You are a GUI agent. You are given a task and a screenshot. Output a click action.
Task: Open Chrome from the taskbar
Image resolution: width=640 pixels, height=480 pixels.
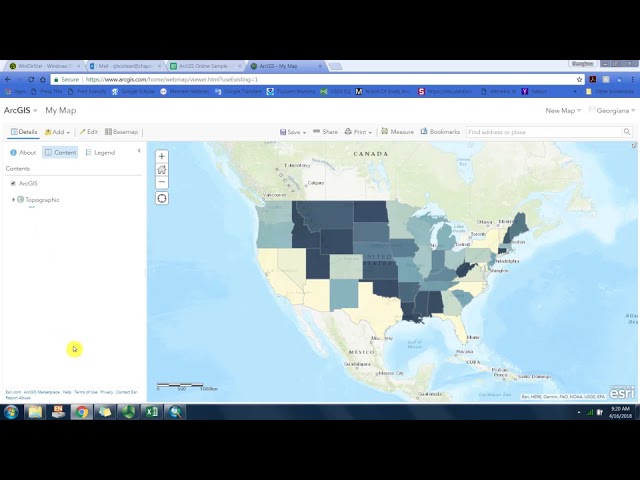click(82, 412)
